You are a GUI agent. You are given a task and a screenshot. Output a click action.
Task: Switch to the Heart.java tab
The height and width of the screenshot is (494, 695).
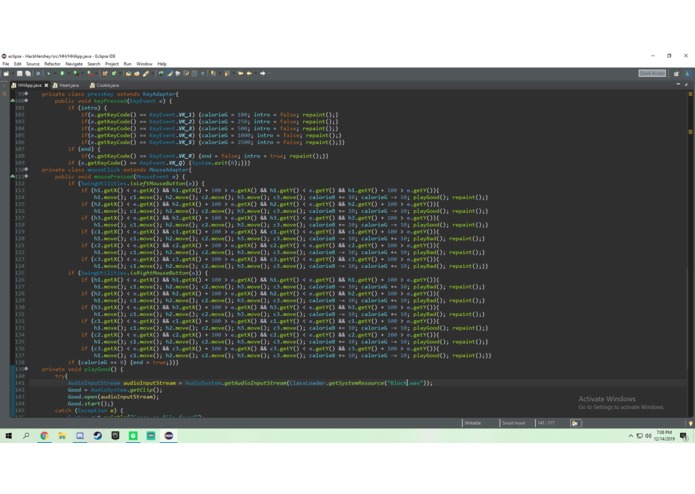tap(66, 85)
